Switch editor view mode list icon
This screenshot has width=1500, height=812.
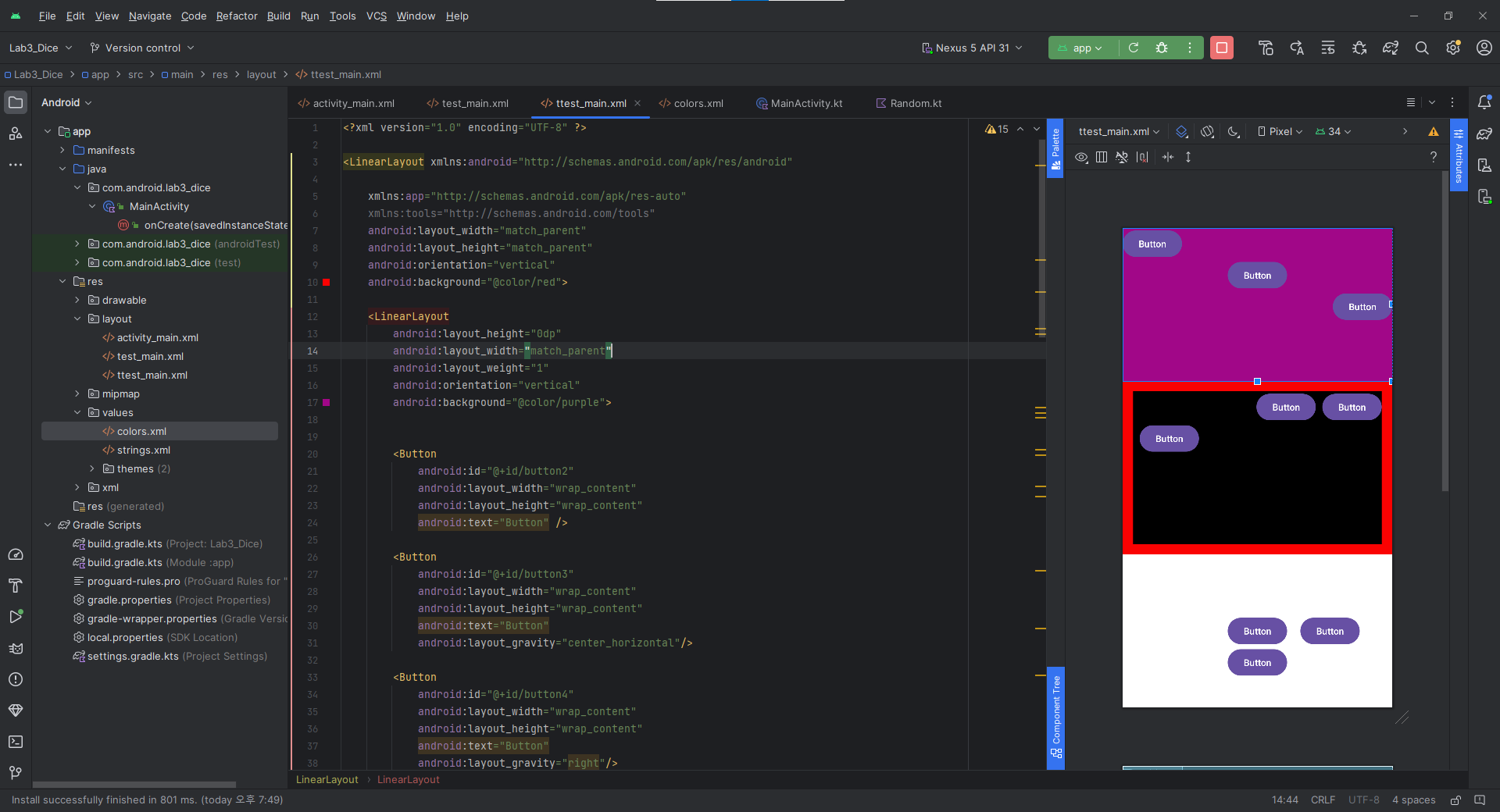[1410, 102]
